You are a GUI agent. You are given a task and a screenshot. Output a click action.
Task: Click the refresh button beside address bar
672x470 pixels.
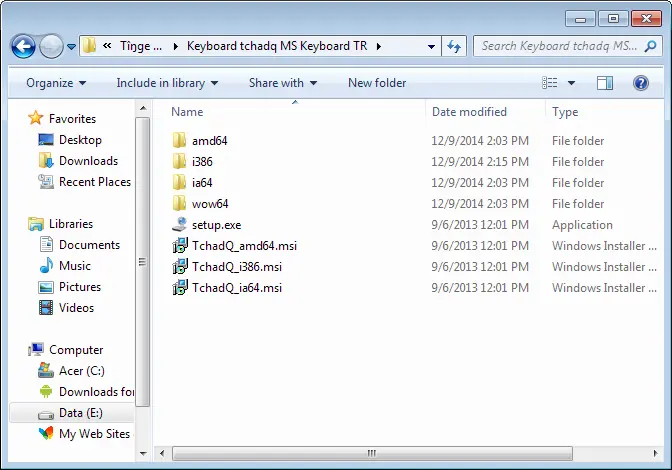click(x=455, y=46)
